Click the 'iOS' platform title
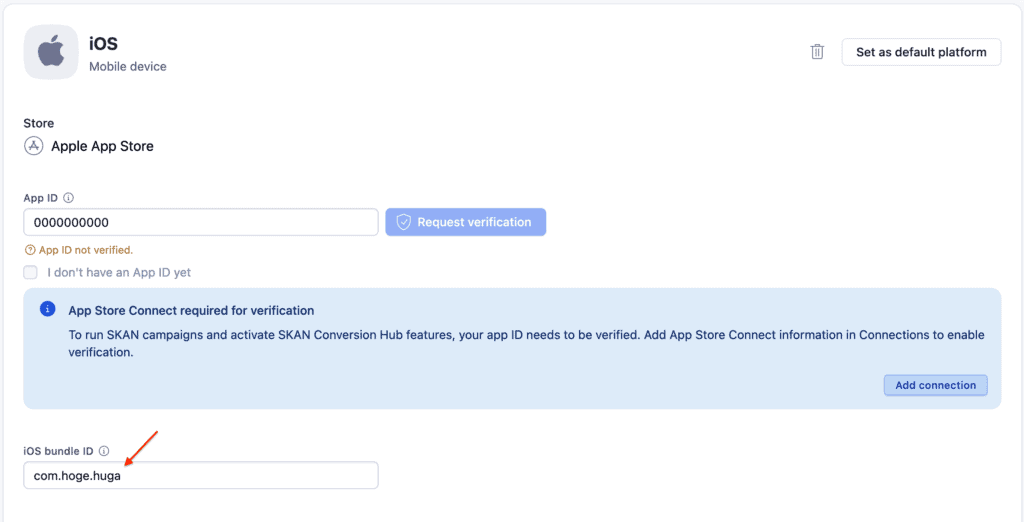1024x522 pixels. tap(103, 44)
